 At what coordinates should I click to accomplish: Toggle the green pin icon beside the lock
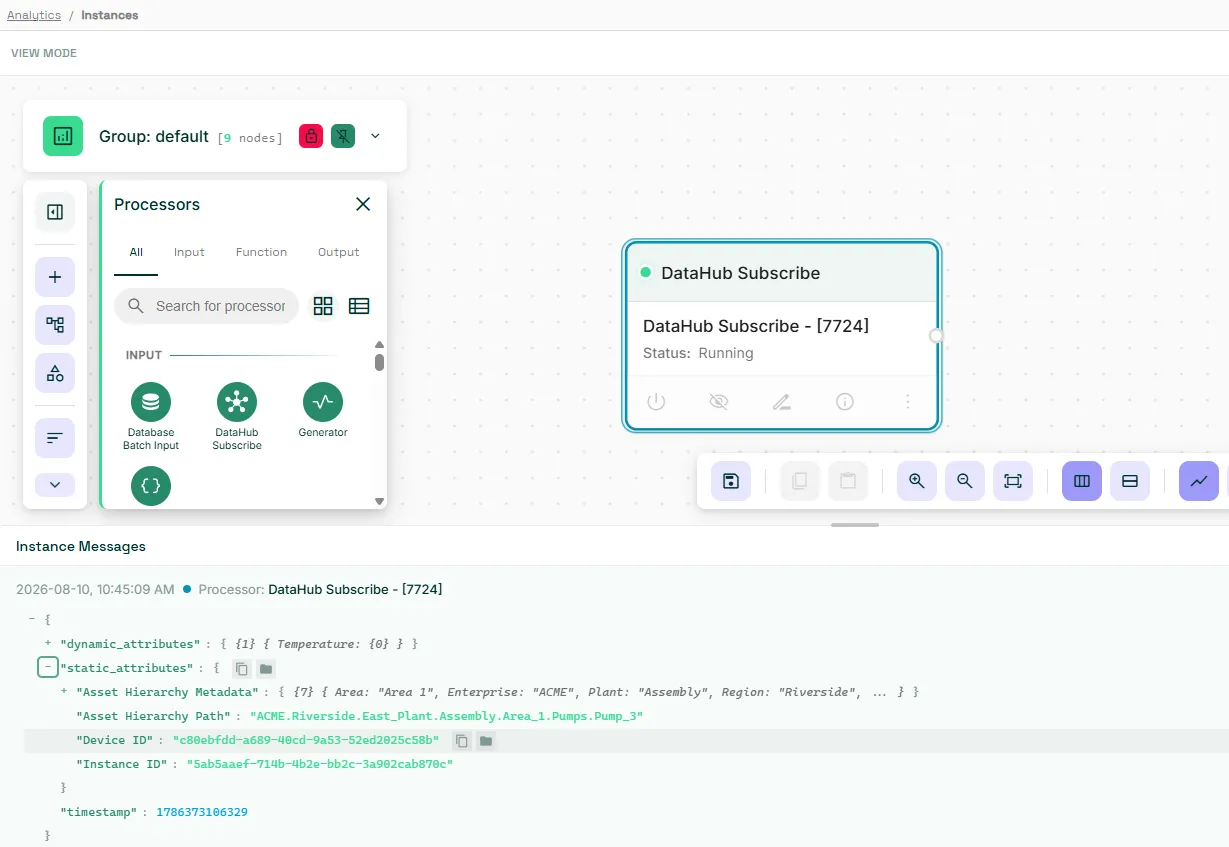tap(343, 136)
